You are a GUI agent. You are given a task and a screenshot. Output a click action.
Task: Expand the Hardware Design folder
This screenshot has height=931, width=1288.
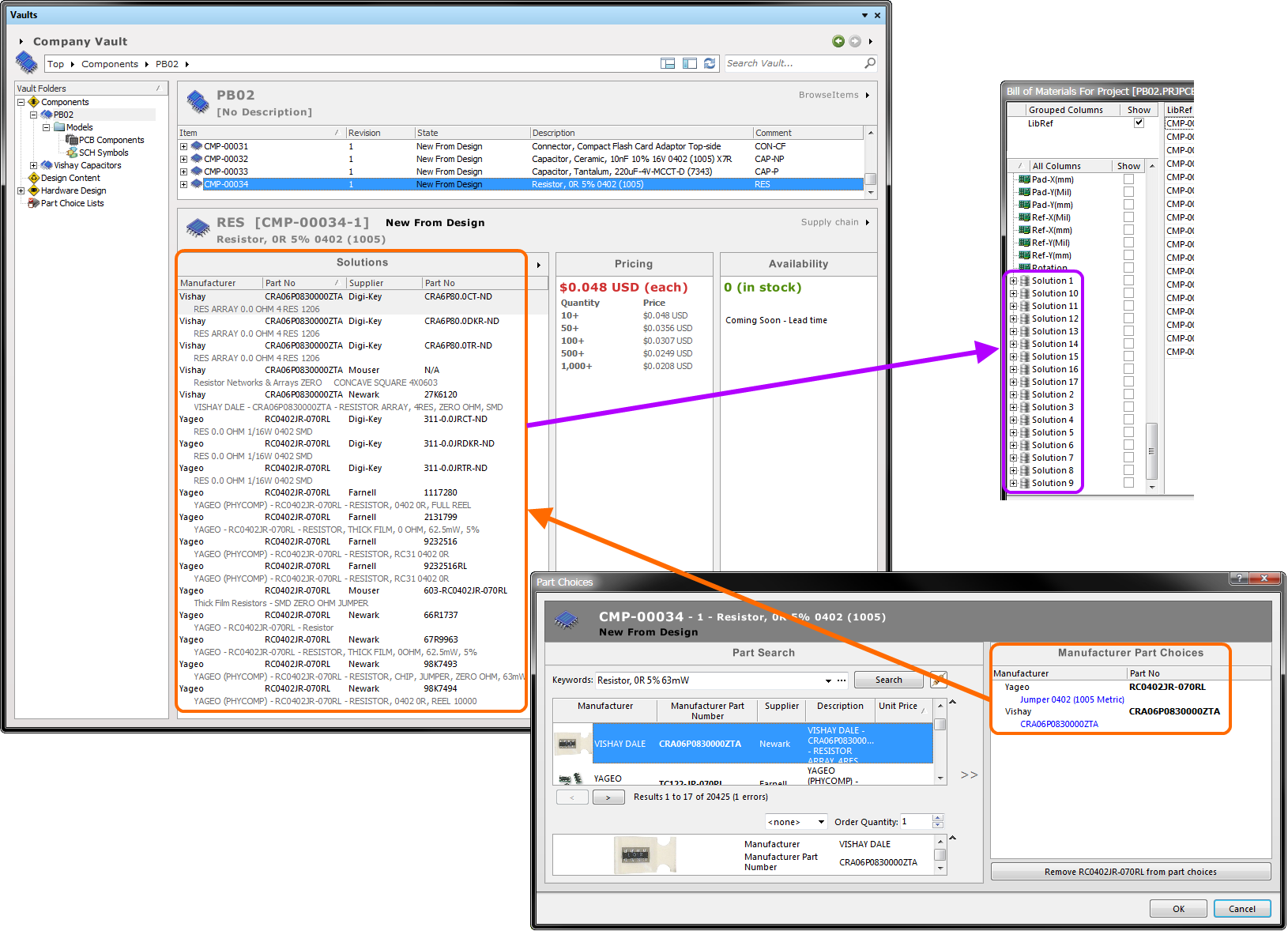click(x=21, y=190)
